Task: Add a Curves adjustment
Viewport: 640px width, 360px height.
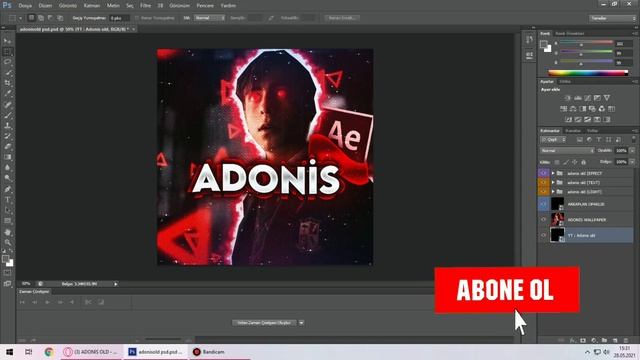Action: 587,98
